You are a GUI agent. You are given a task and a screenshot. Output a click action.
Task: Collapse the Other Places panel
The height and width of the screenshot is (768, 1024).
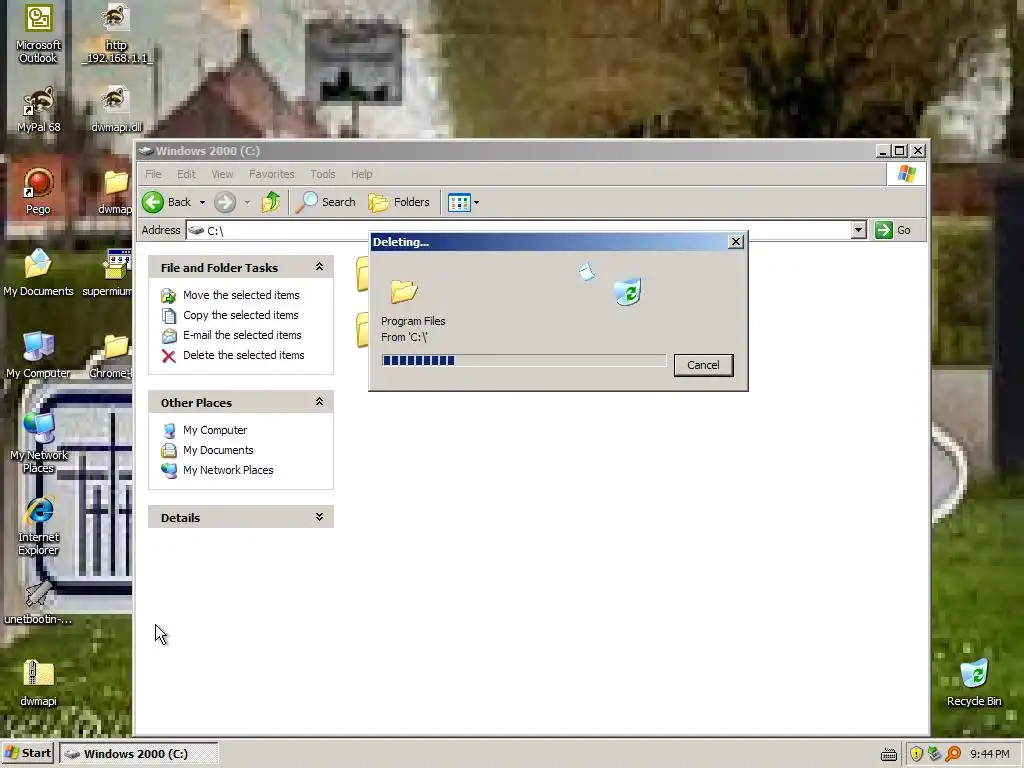click(x=319, y=402)
